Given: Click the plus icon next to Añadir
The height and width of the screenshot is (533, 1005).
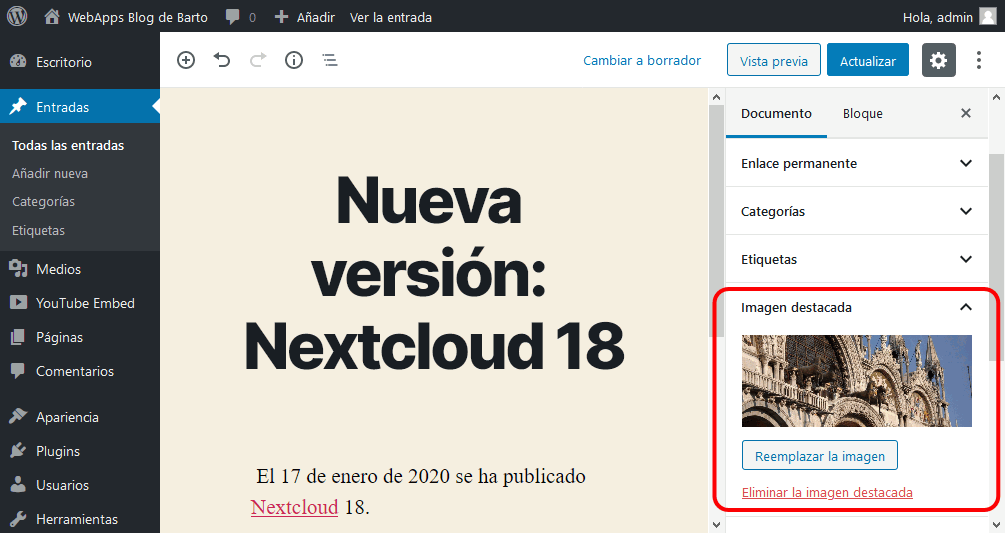Looking at the screenshot, I should (x=281, y=17).
